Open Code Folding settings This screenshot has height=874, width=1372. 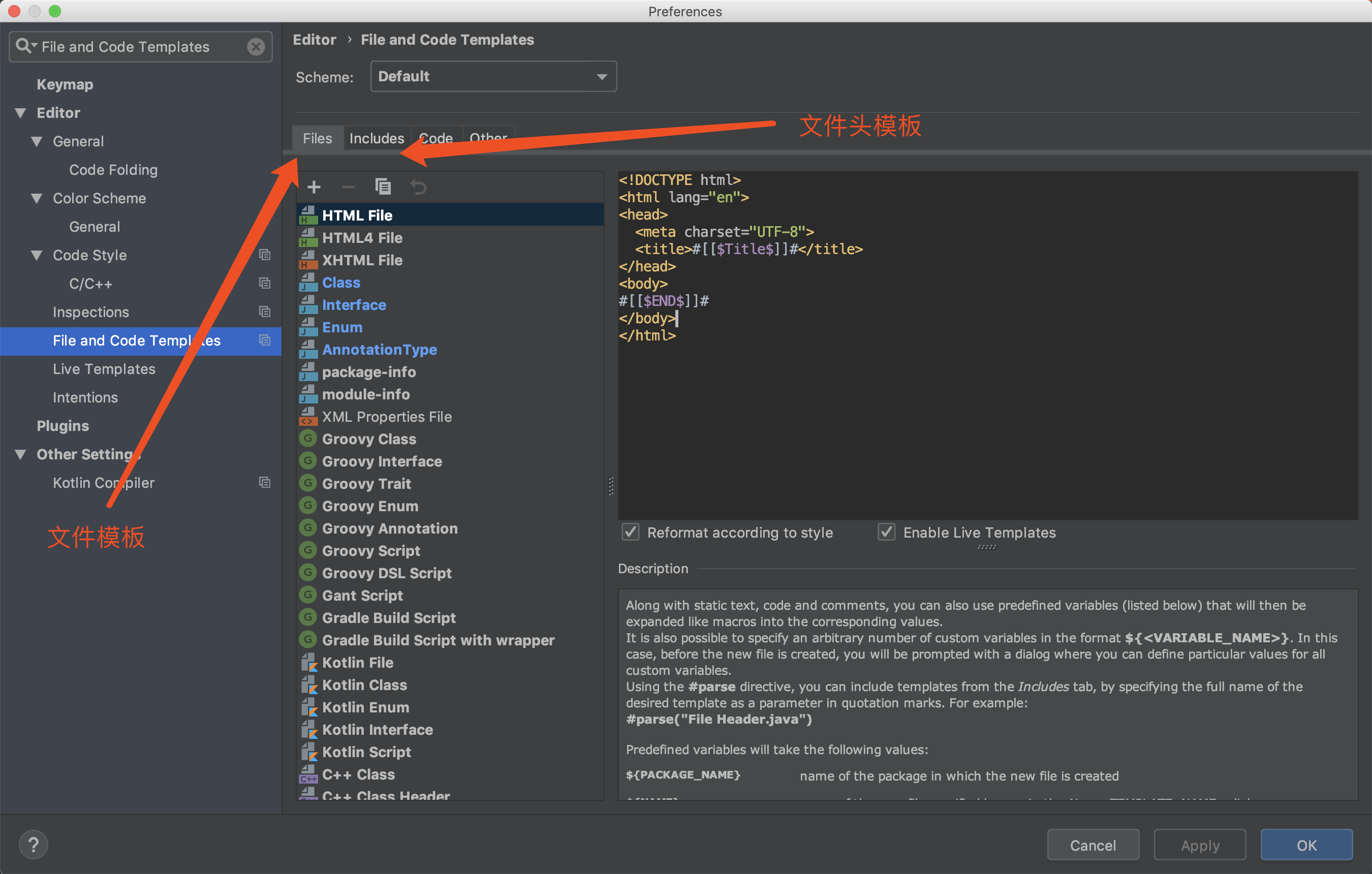(113, 170)
